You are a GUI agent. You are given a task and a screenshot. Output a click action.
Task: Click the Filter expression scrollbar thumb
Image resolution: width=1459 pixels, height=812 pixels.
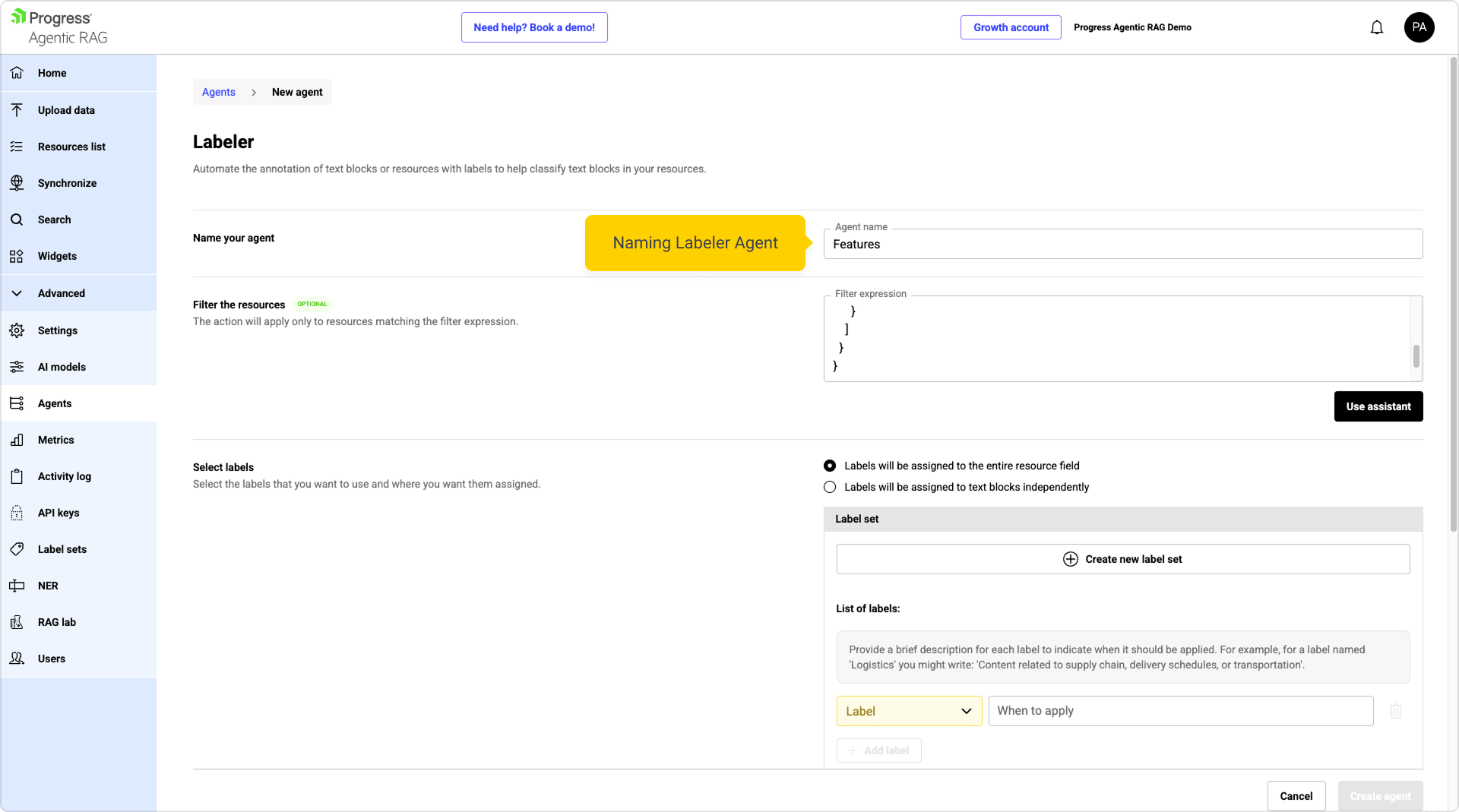click(x=1416, y=355)
